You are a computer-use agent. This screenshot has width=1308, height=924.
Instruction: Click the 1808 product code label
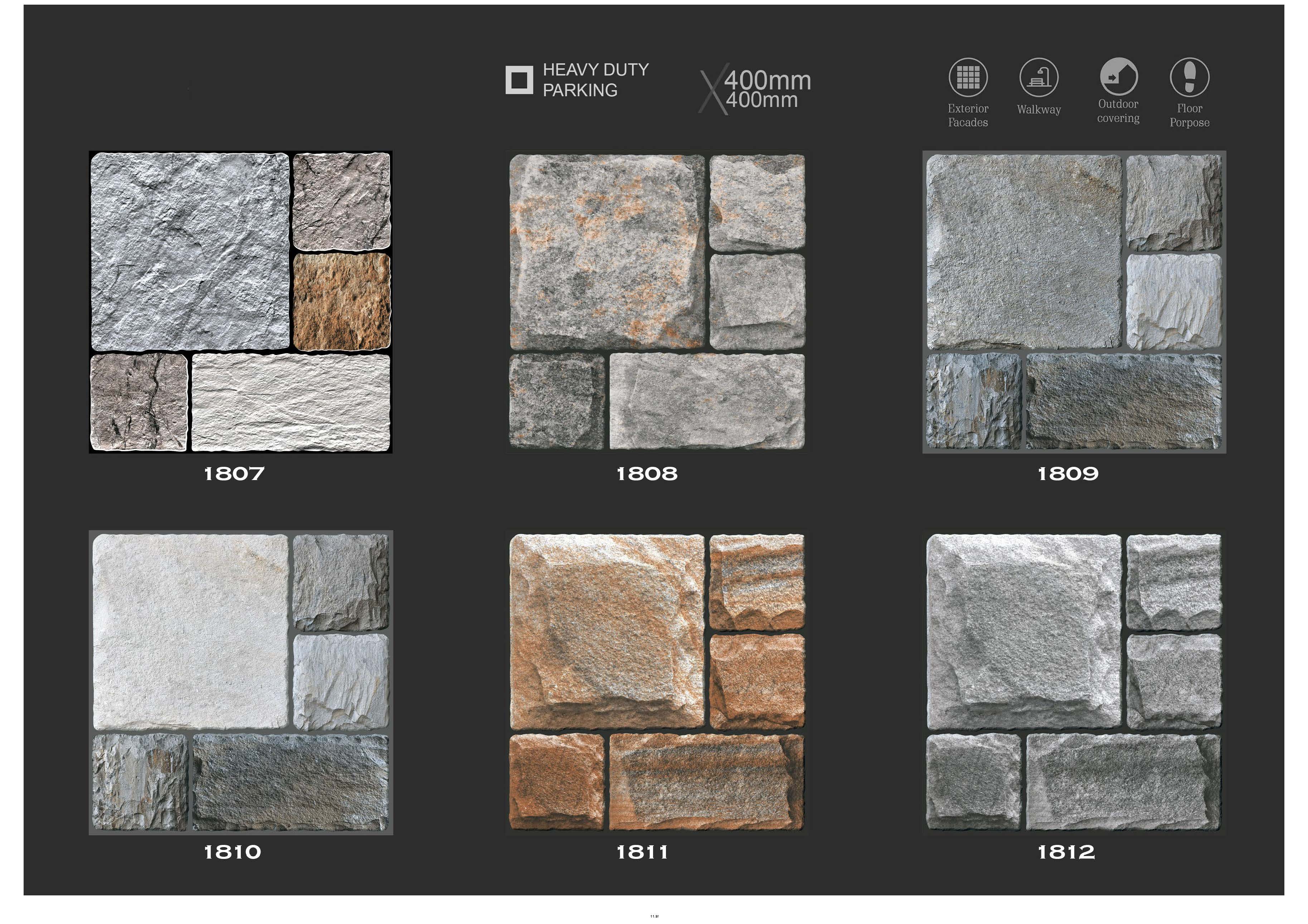[647, 473]
